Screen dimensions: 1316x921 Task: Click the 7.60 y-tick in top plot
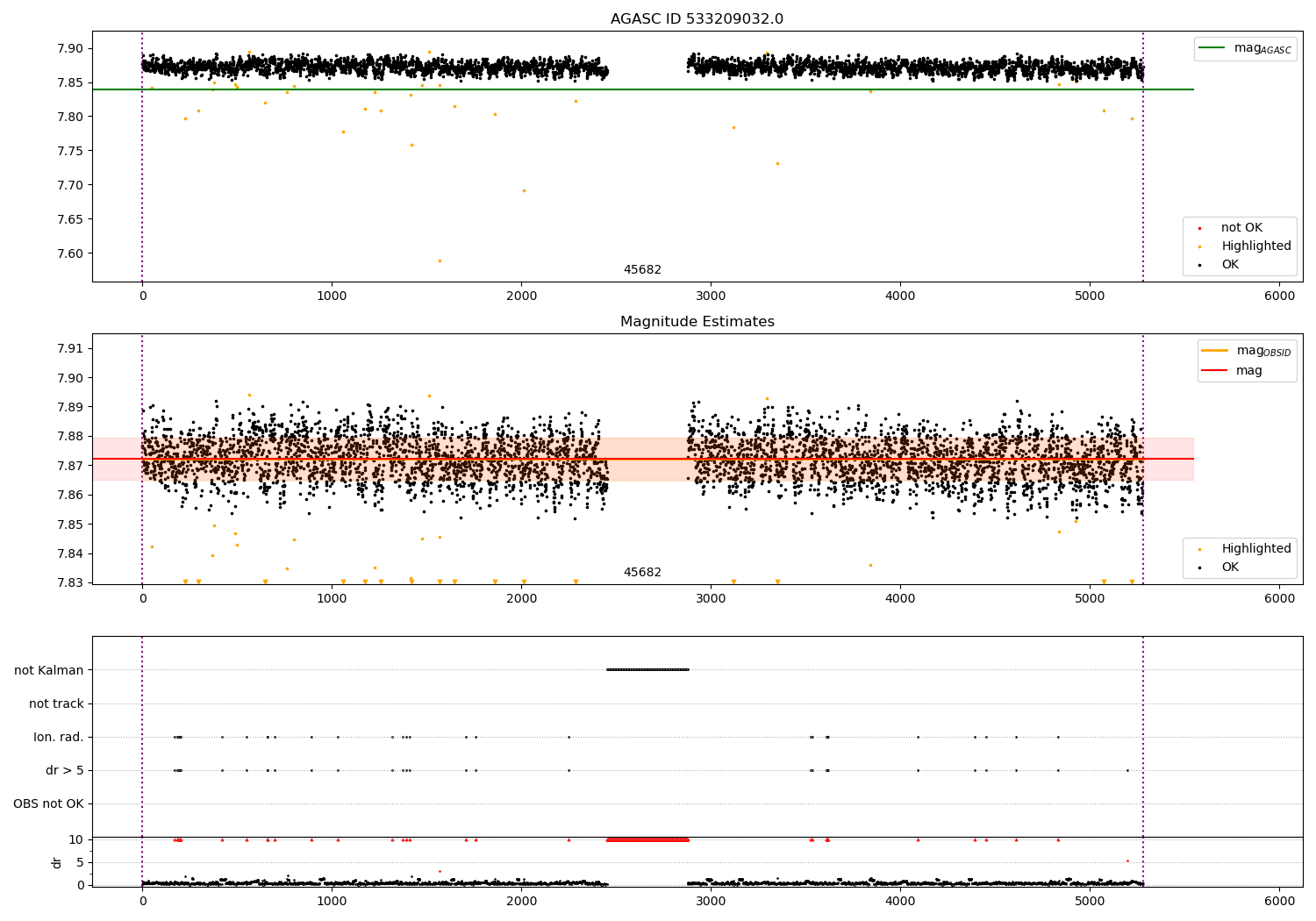point(70,253)
